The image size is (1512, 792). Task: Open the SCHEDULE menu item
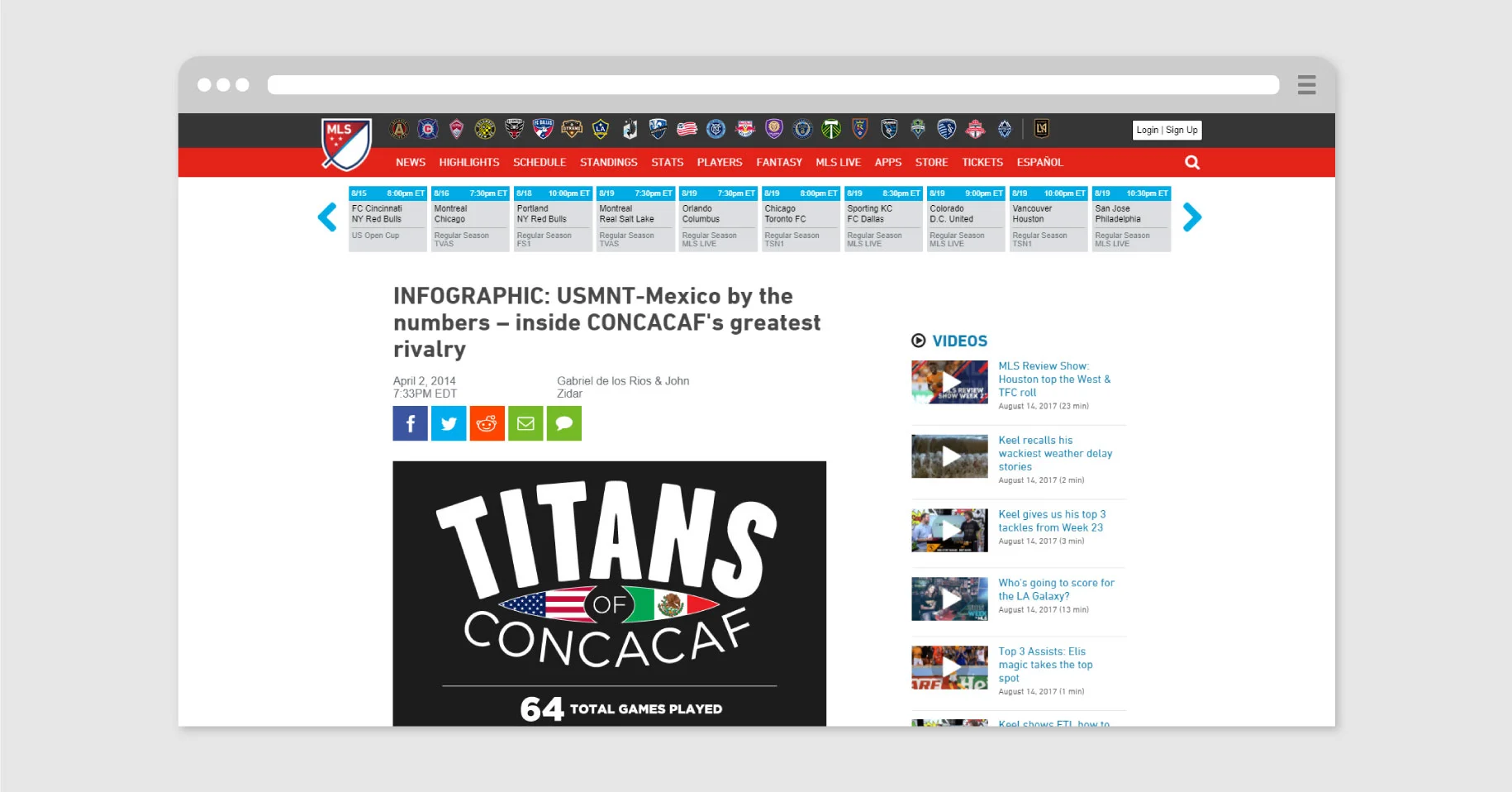(x=540, y=163)
